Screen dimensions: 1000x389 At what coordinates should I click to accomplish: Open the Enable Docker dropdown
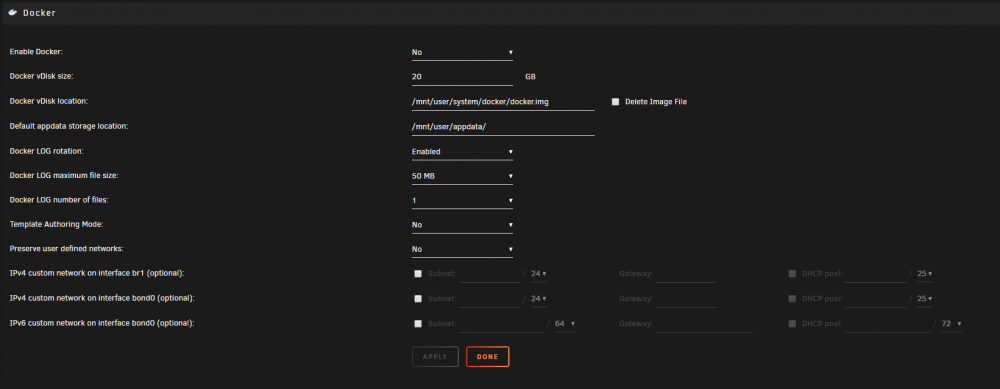coord(462,52)
